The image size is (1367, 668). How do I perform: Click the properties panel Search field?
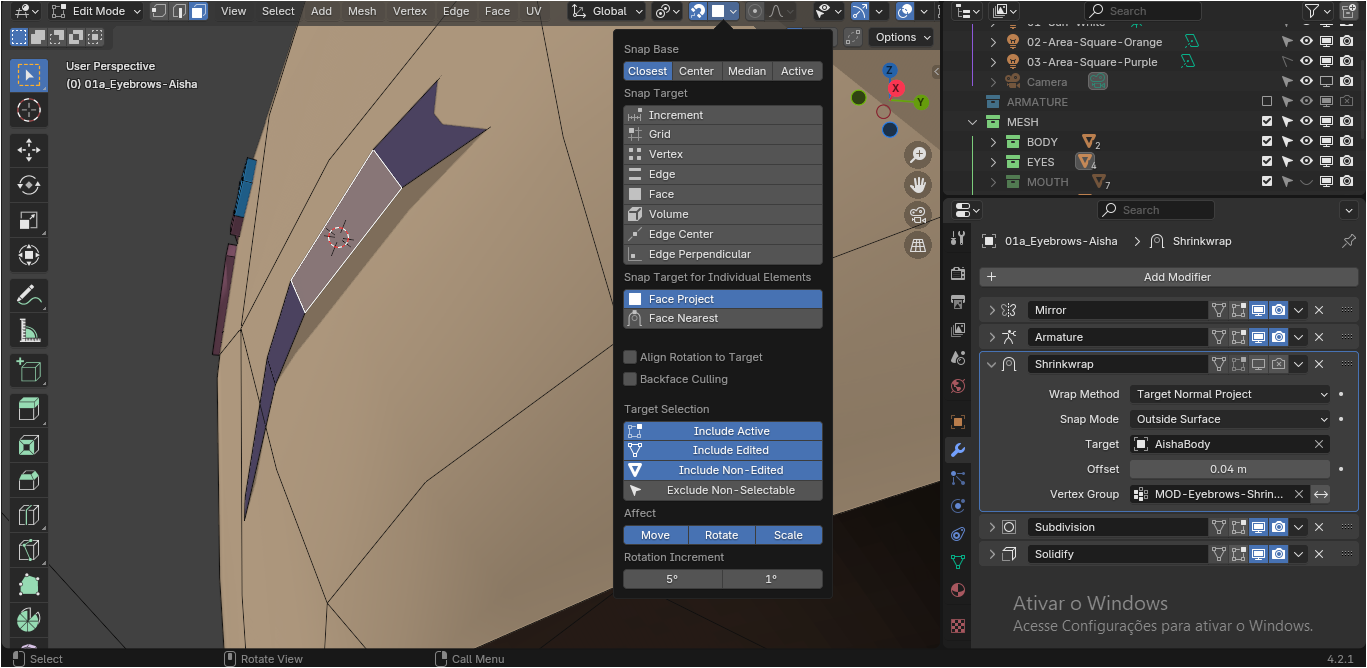[1155, 210]
